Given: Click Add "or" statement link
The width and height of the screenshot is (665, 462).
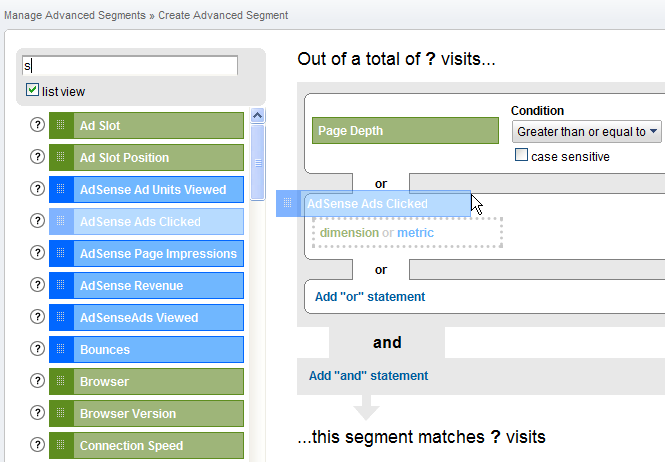Looking at the screenshot, I should [x=370, y=297].
